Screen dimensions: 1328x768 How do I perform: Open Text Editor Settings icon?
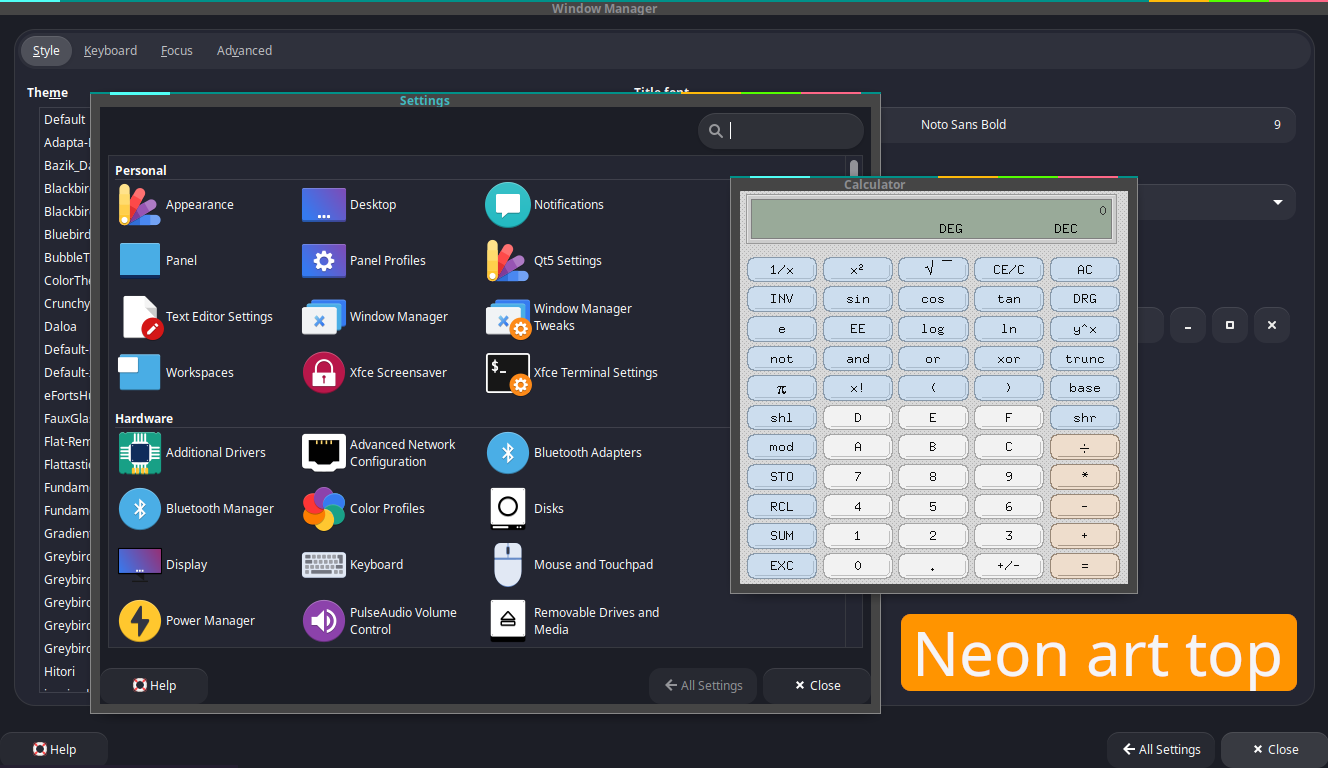click(140, 317)
